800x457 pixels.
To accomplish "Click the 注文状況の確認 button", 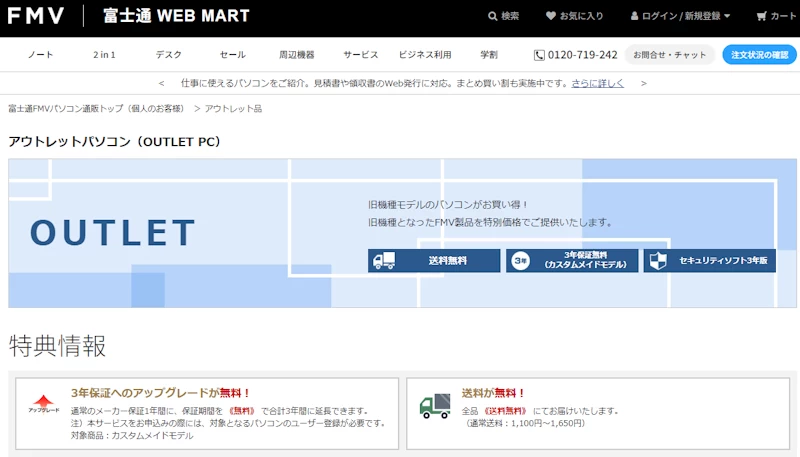I will click(x=760, y=55).
